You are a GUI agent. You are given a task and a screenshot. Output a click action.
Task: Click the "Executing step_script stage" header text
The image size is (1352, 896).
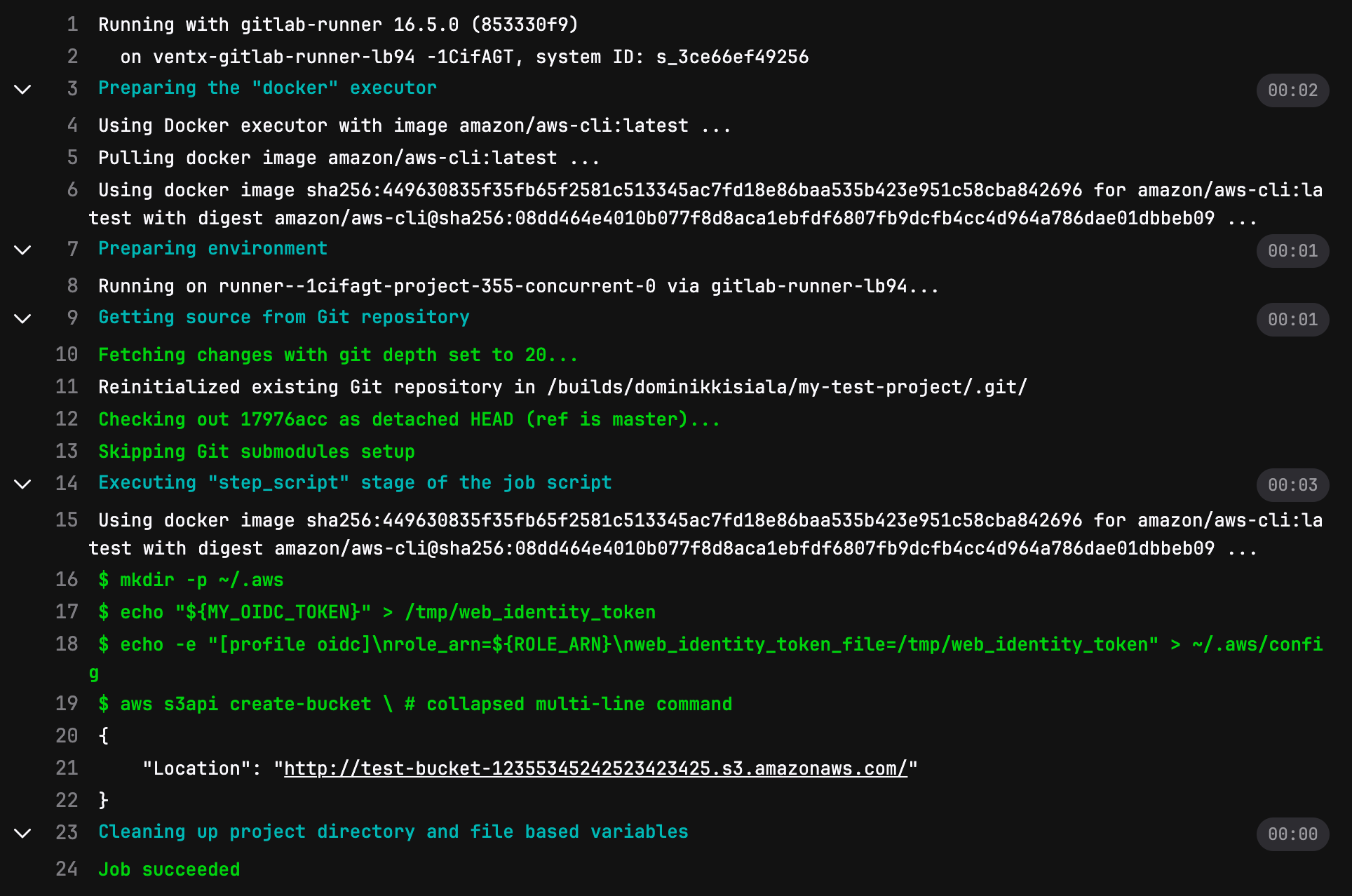[x=355, y=482]
